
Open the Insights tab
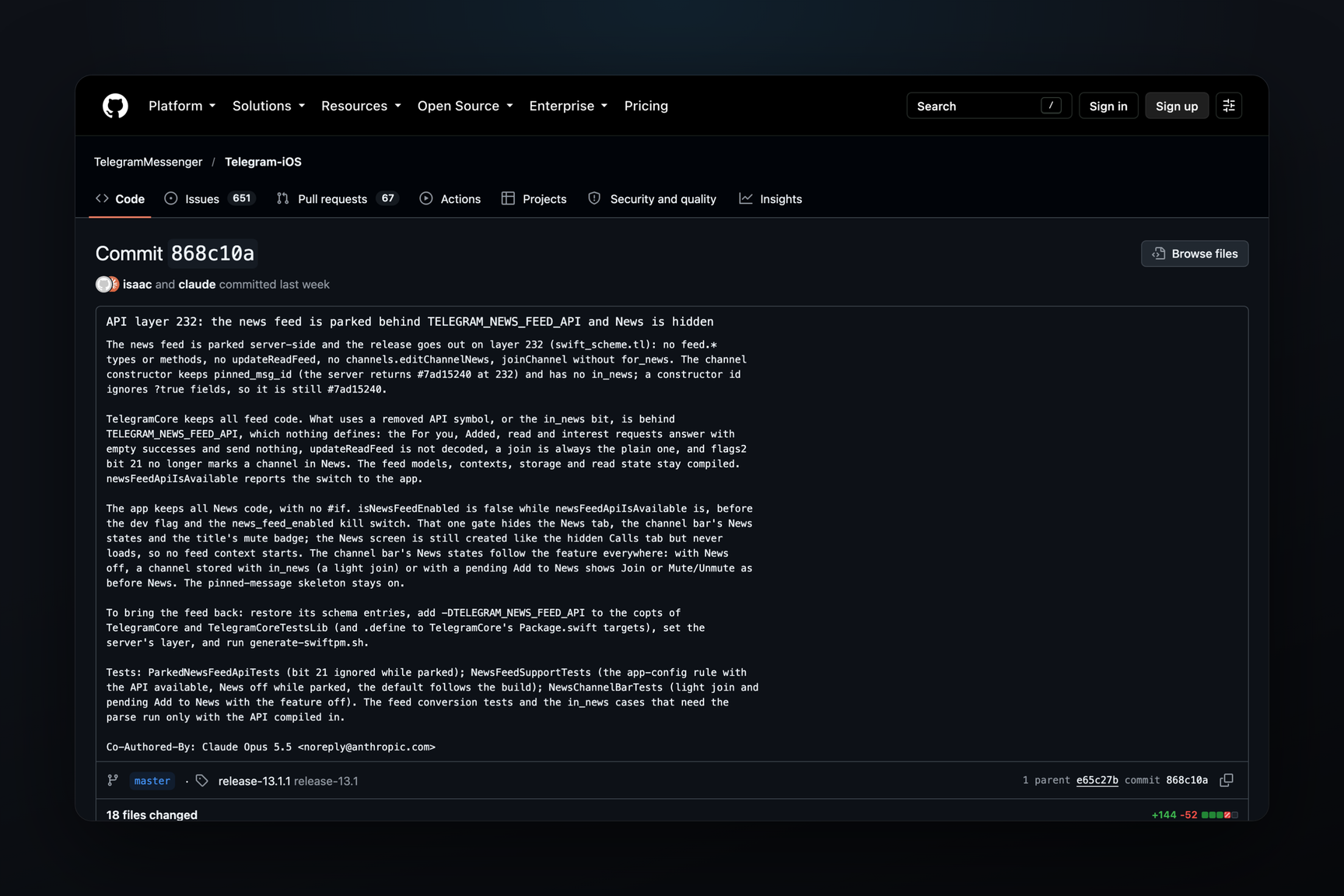click(x=770, y=199)
